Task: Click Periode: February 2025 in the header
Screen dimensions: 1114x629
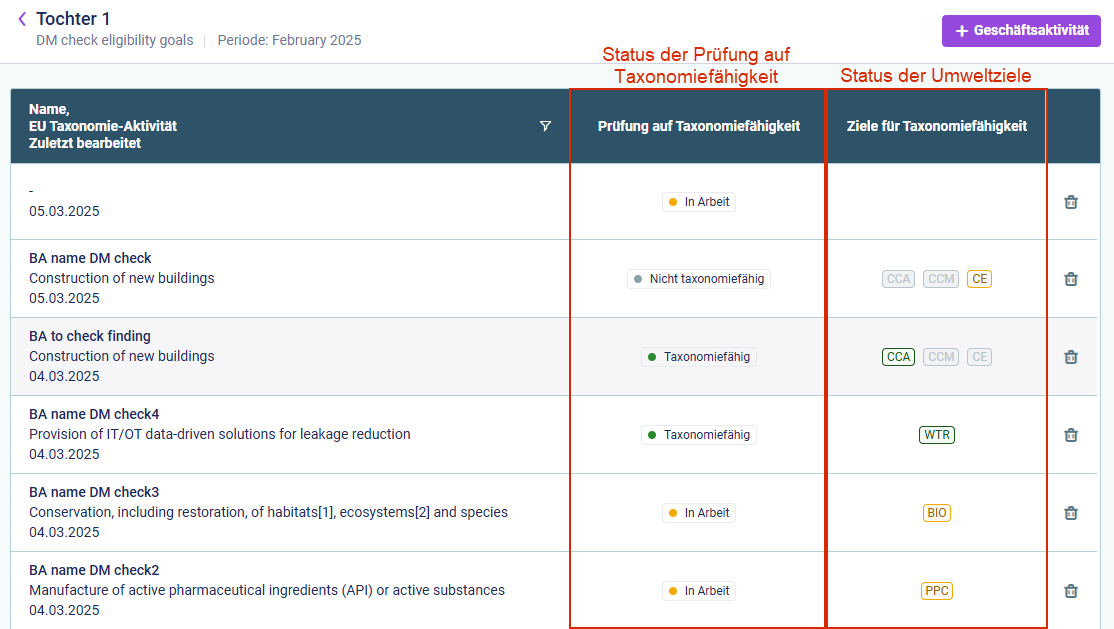Action: point(289,41)
